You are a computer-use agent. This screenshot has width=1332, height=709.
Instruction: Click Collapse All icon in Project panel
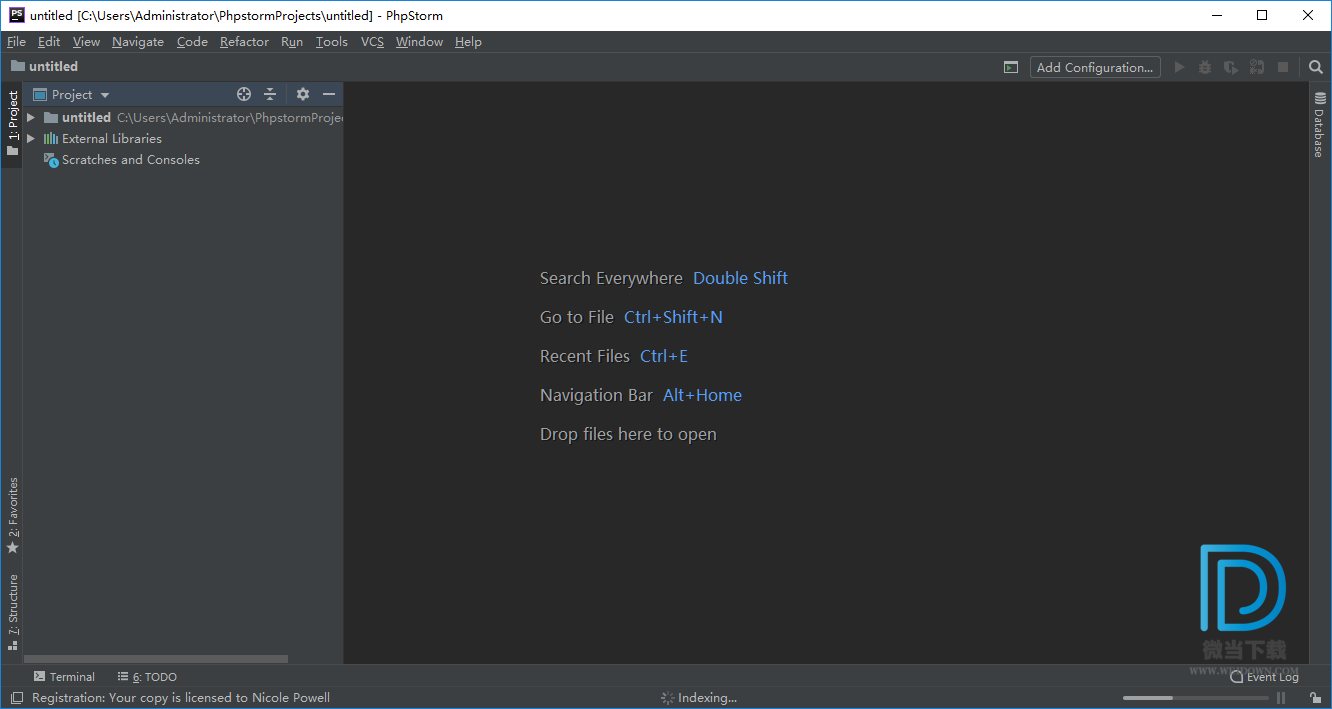270,94
